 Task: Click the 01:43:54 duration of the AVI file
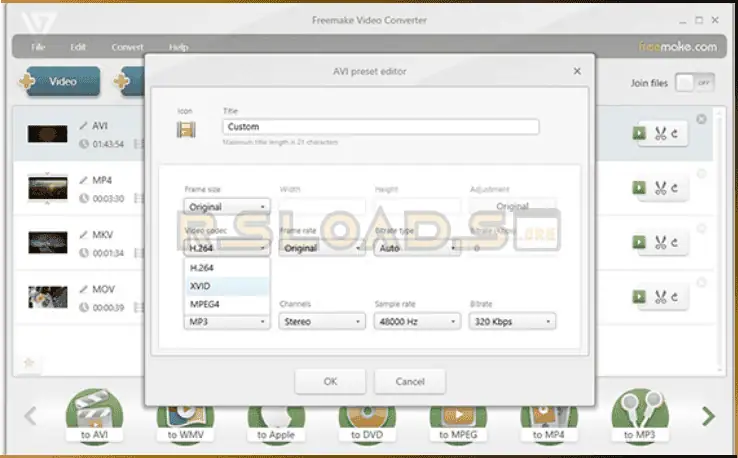(108, 144)
